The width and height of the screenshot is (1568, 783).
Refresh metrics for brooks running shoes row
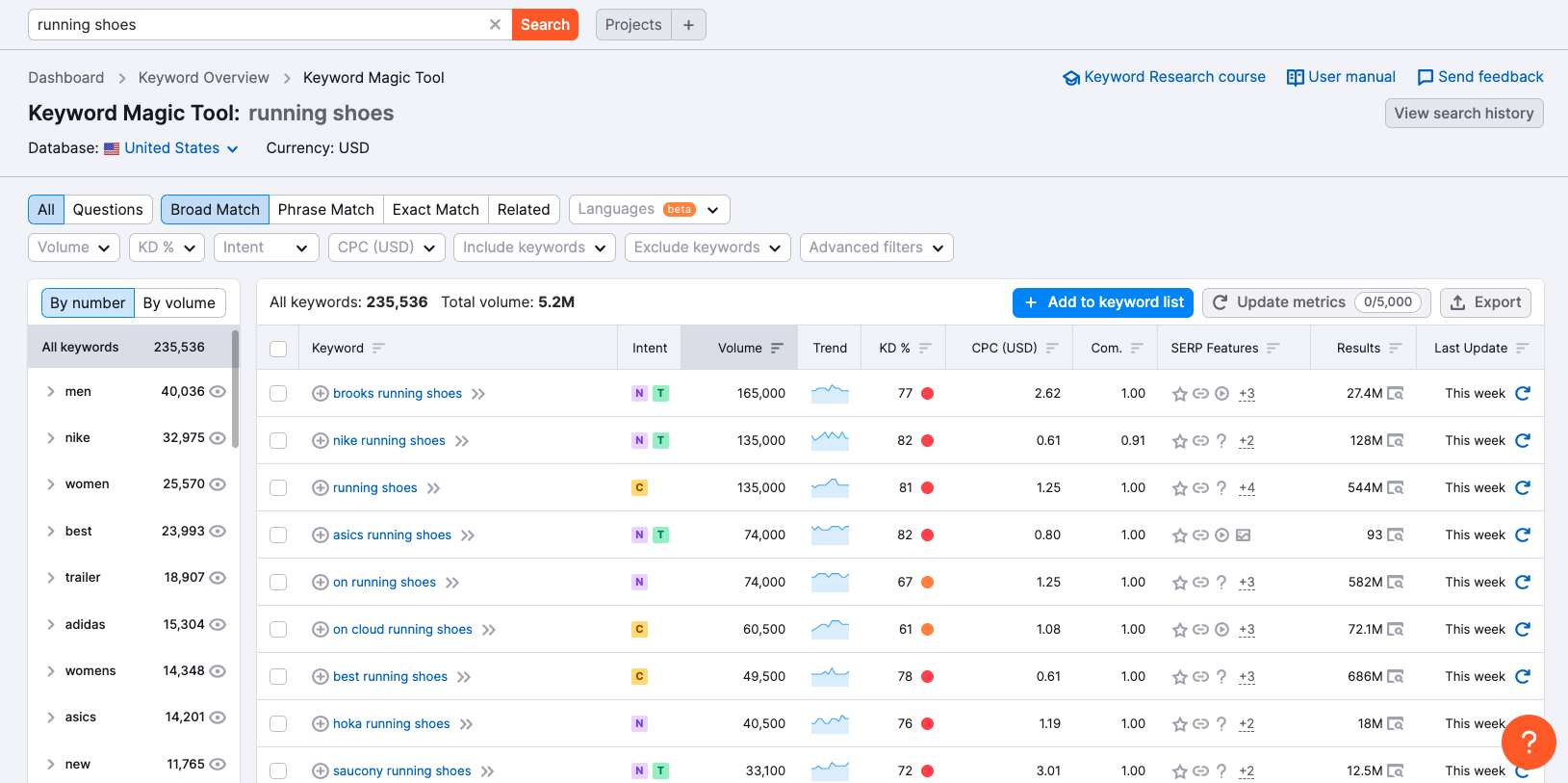point(1523,393)
